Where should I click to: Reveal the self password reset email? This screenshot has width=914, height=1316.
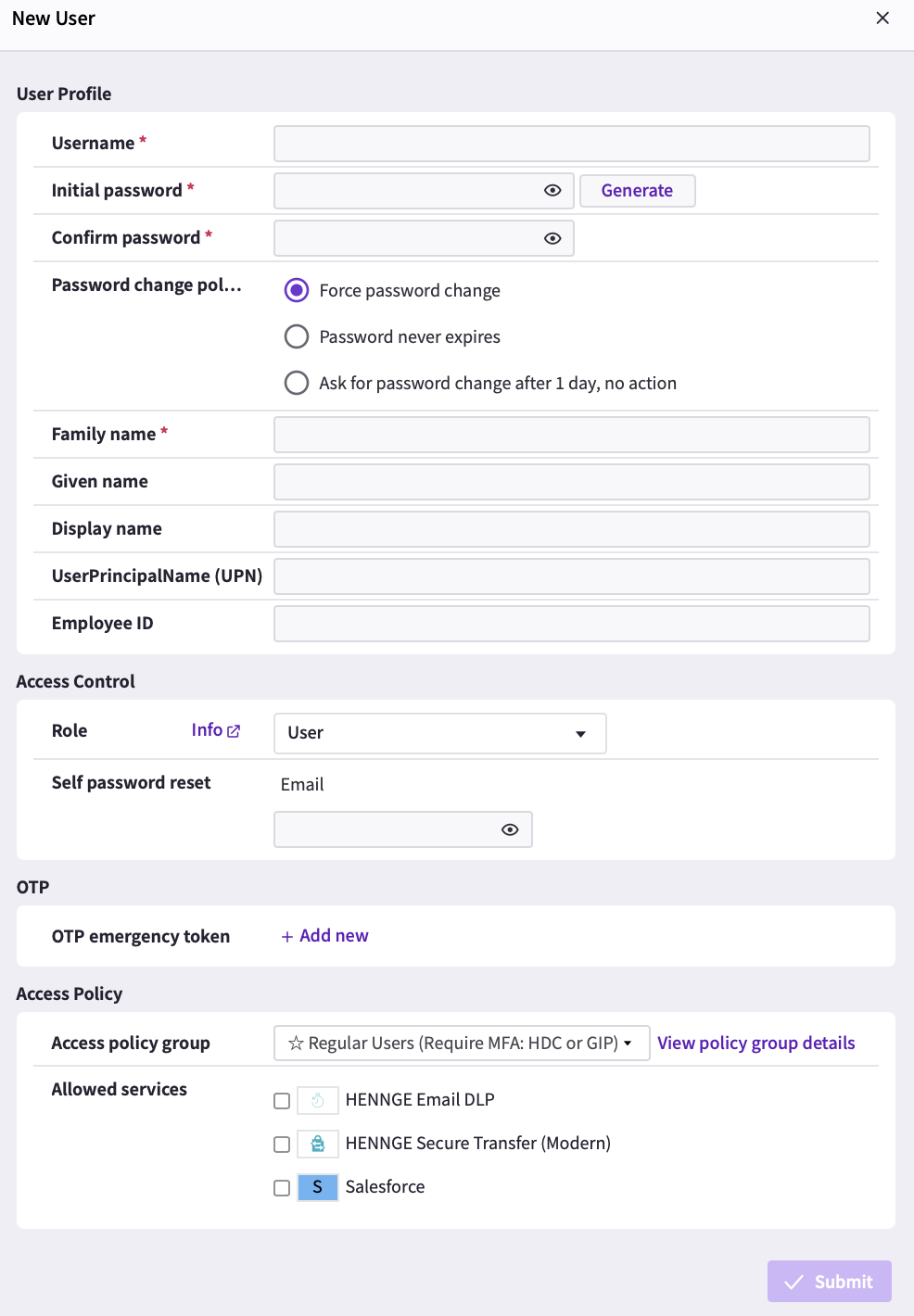click(x=510, y=829)
